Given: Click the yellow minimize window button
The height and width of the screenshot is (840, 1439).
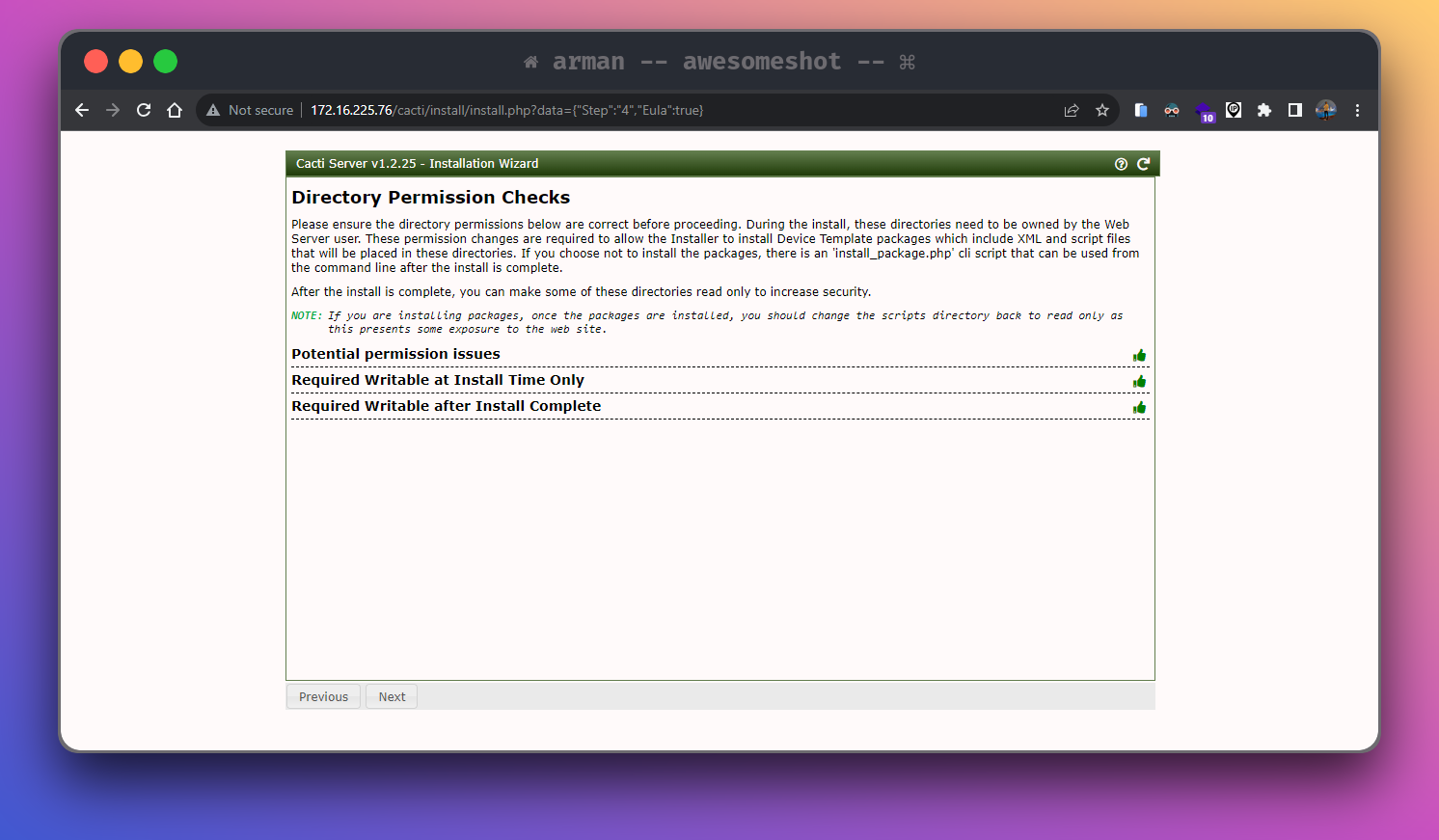Looking at the screenshot, I should [130, 61].
